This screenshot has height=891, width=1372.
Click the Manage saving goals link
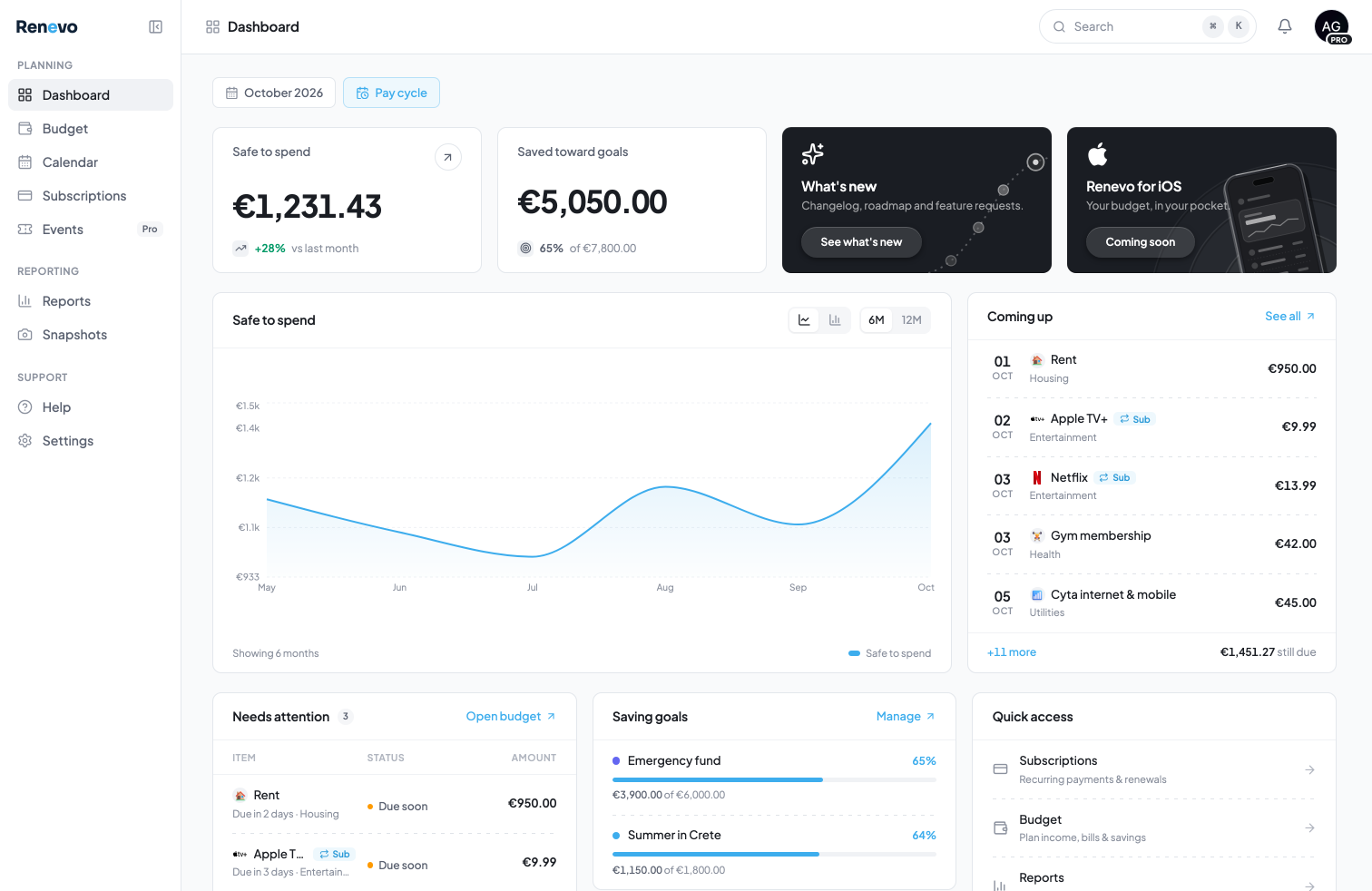click(x=906, y=717)
